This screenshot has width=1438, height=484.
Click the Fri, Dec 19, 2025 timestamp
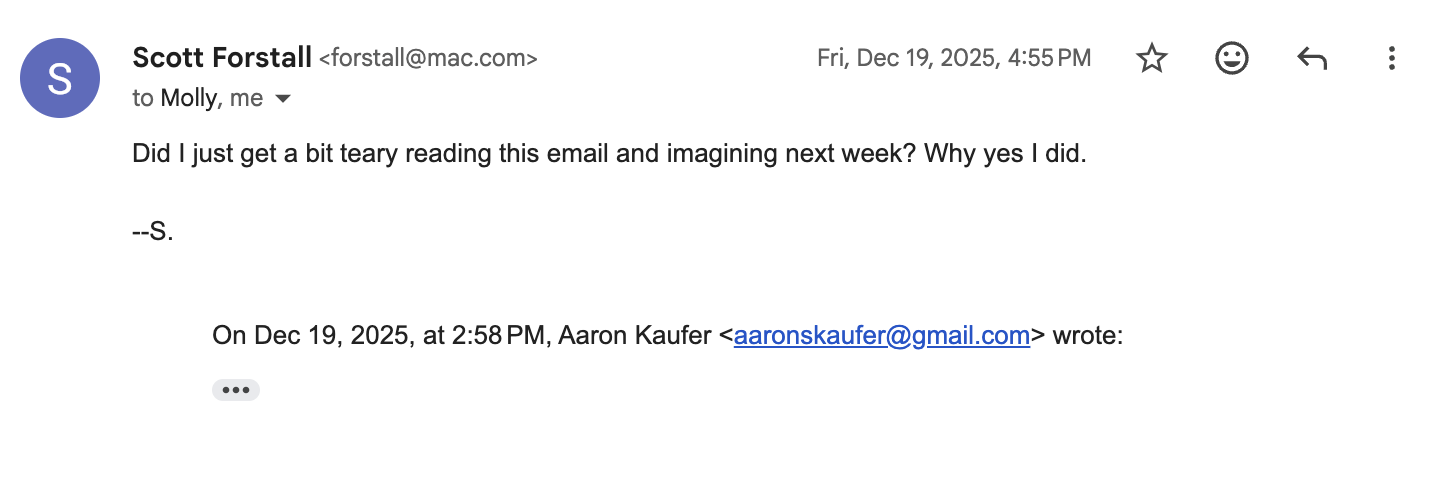pyautogui.click(x=953, y=58)
